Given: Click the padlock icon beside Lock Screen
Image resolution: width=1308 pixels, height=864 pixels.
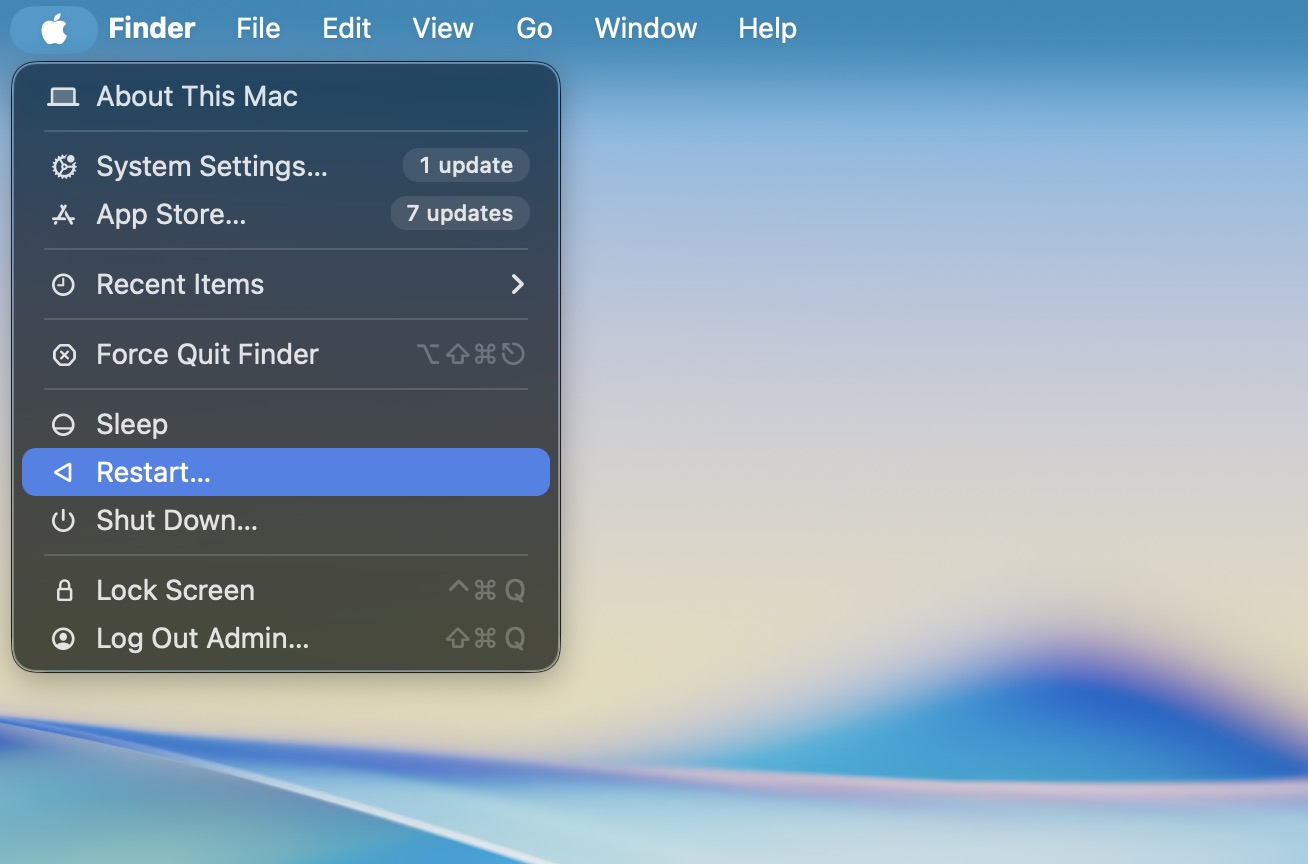Looking at the screenshot, I should pyautogui.click(x=62, y=590).
